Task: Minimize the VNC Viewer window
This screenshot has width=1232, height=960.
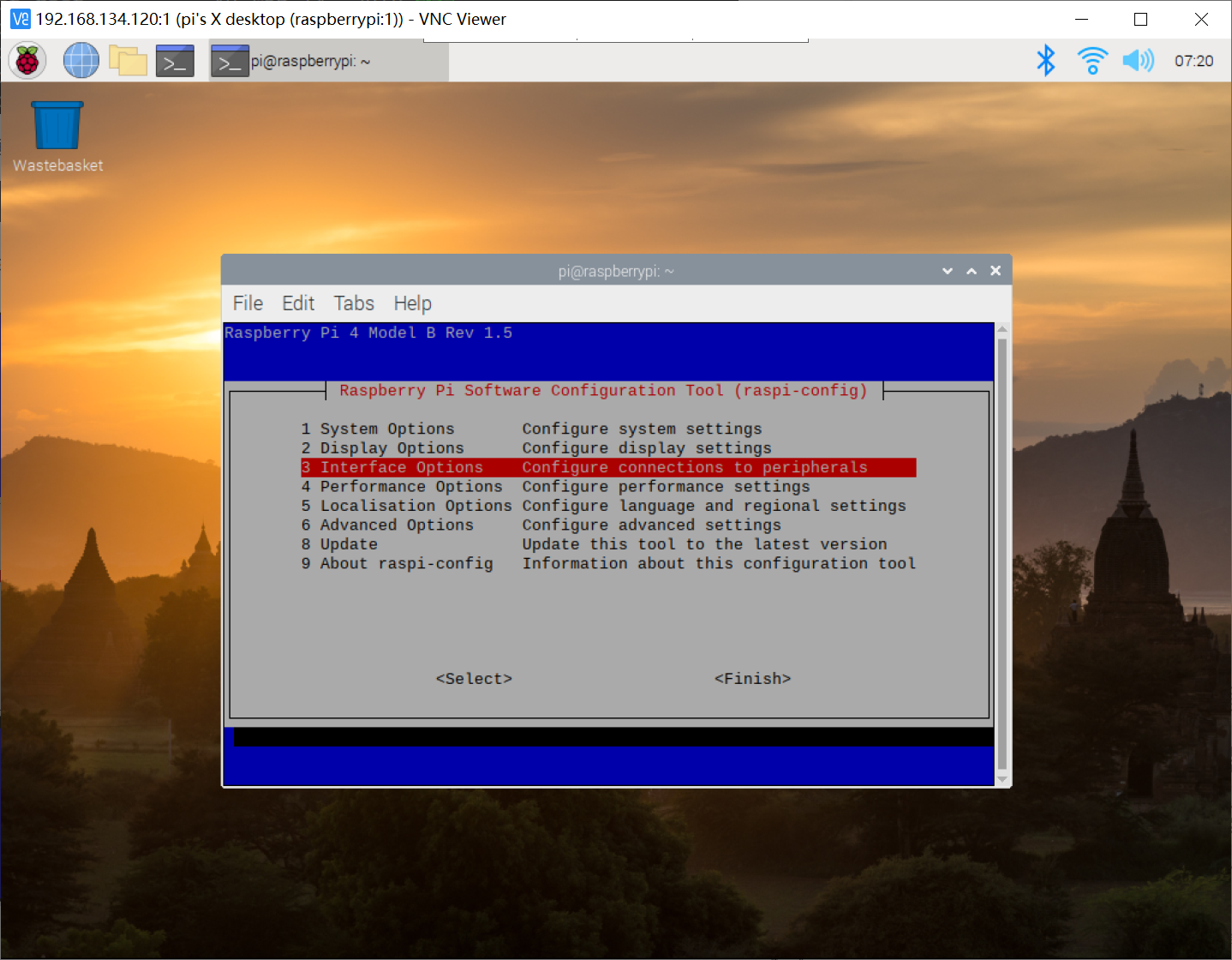Action: (1081, 19)
